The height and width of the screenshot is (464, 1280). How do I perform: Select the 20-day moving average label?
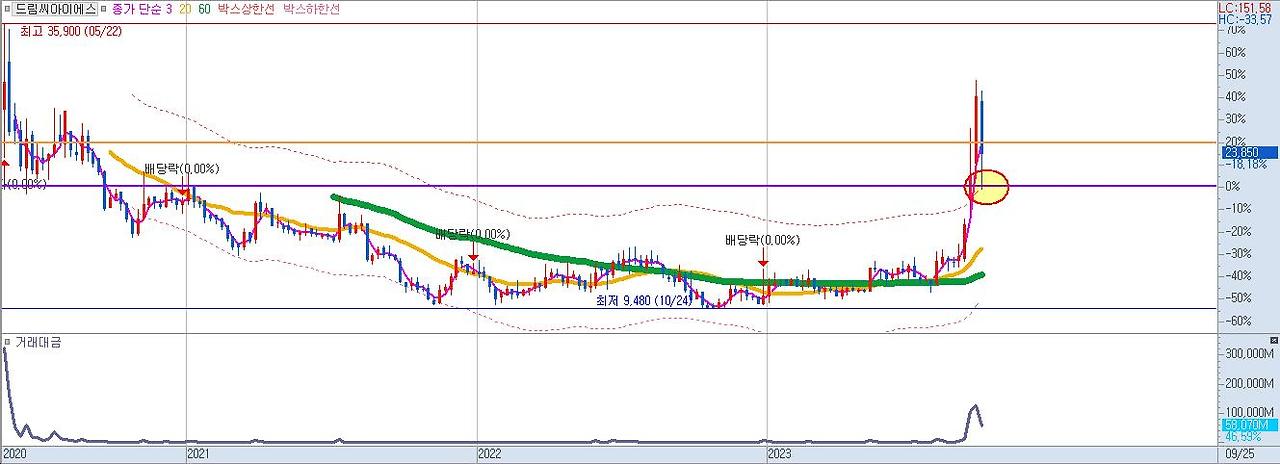(x=188, y=7)
